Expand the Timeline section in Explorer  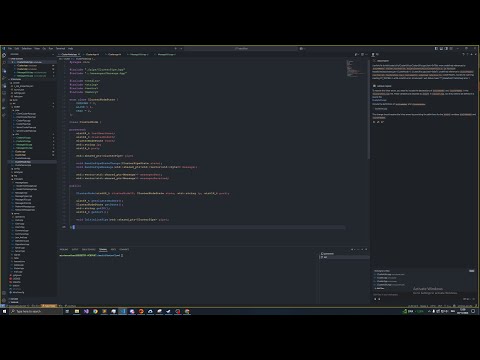[32, 302]
